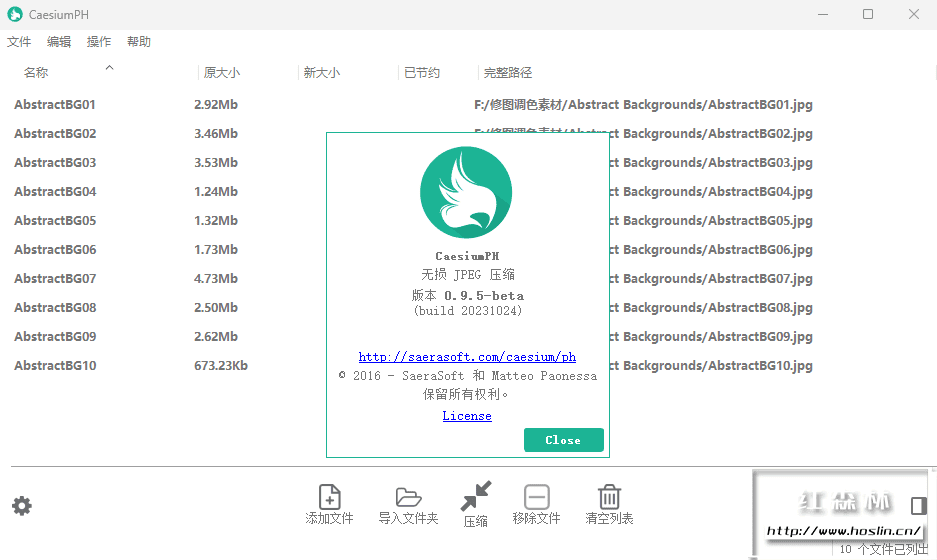Sort by 新大小 column header

[321, 73]
